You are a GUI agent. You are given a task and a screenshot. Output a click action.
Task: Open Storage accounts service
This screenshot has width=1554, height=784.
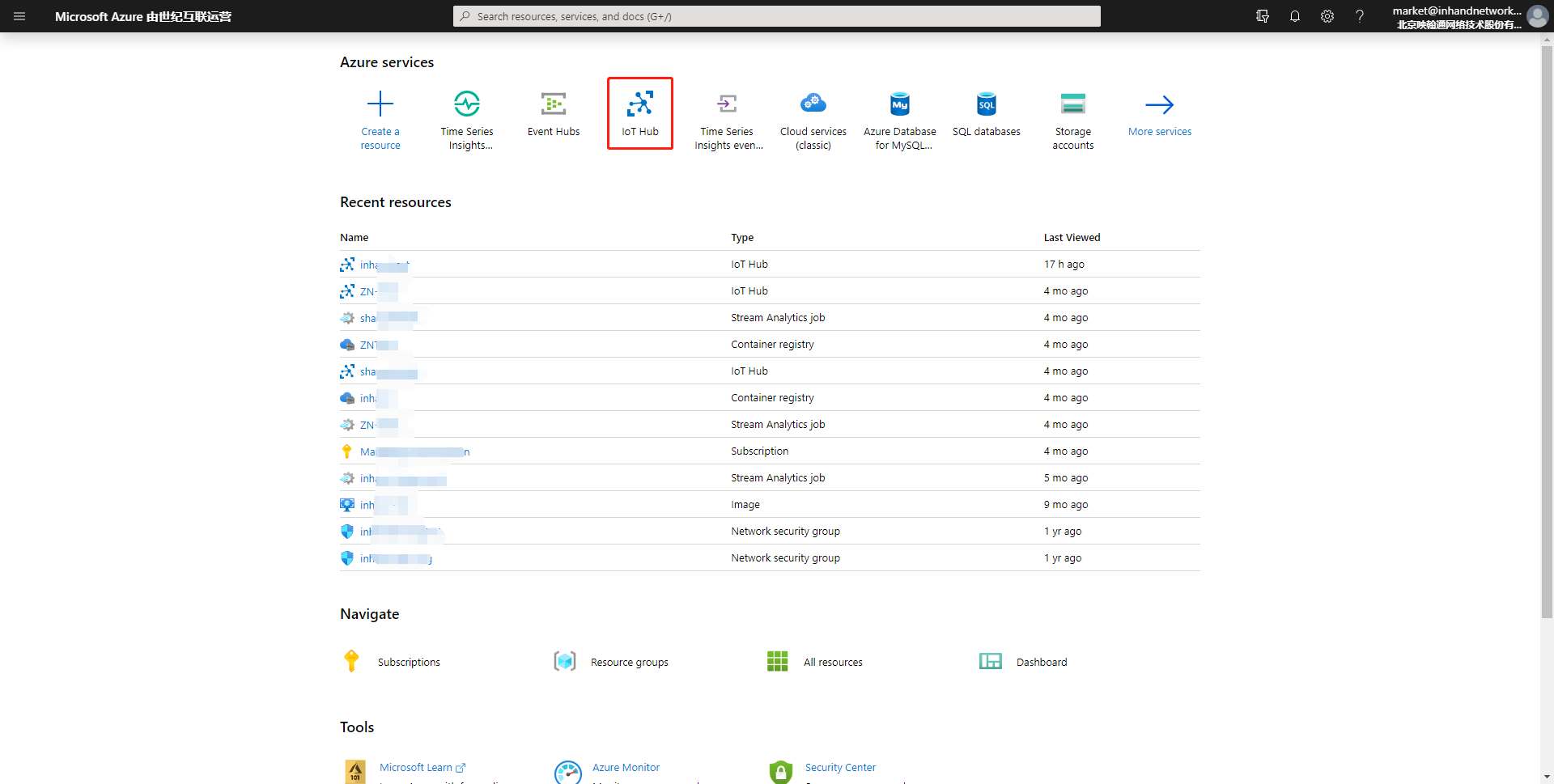pos(1073,118)
